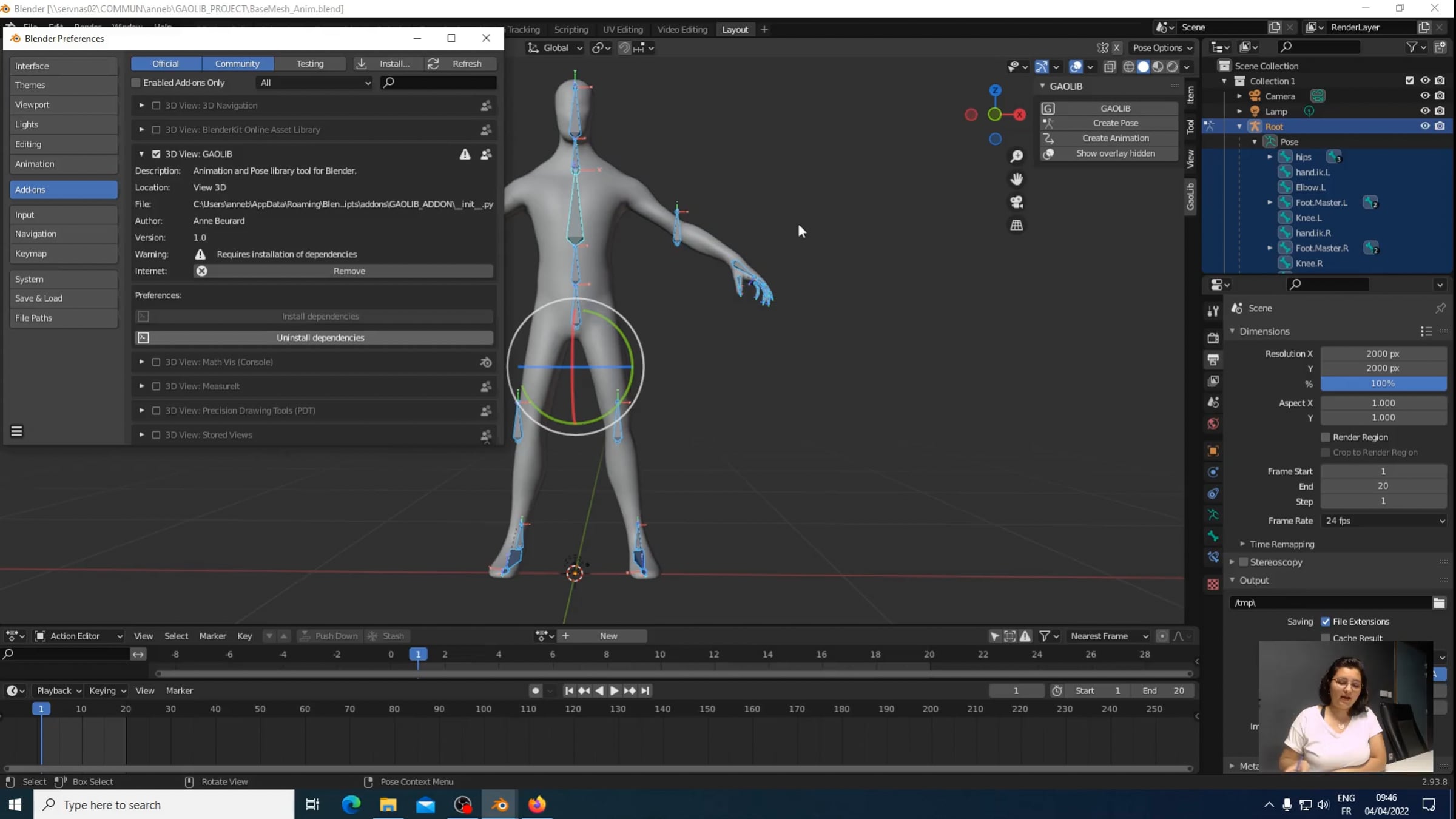
Task: Open the World properties globe icon
Action: [x=1213, y=423]
